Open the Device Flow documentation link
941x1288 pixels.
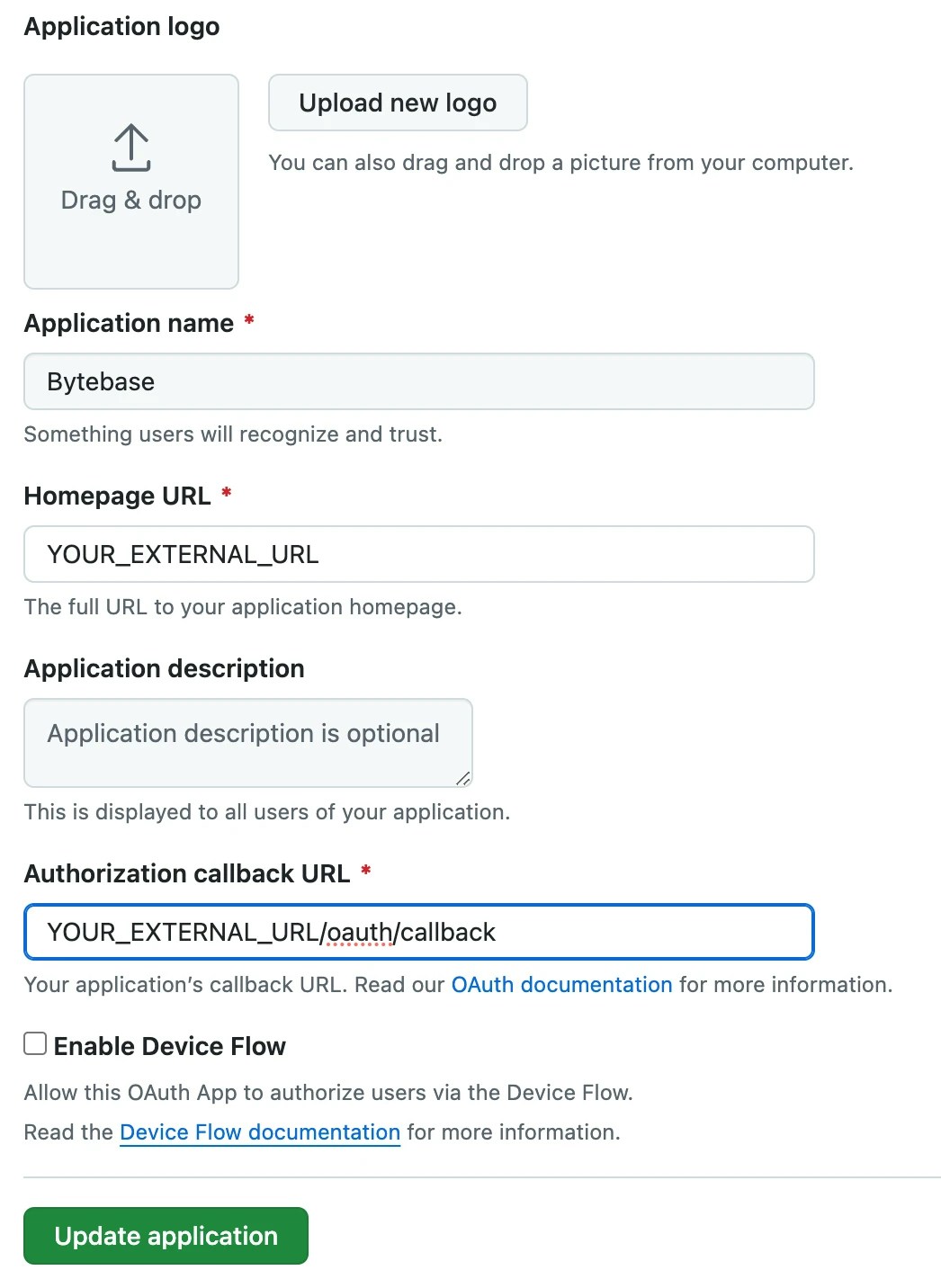coord(259,1131)
